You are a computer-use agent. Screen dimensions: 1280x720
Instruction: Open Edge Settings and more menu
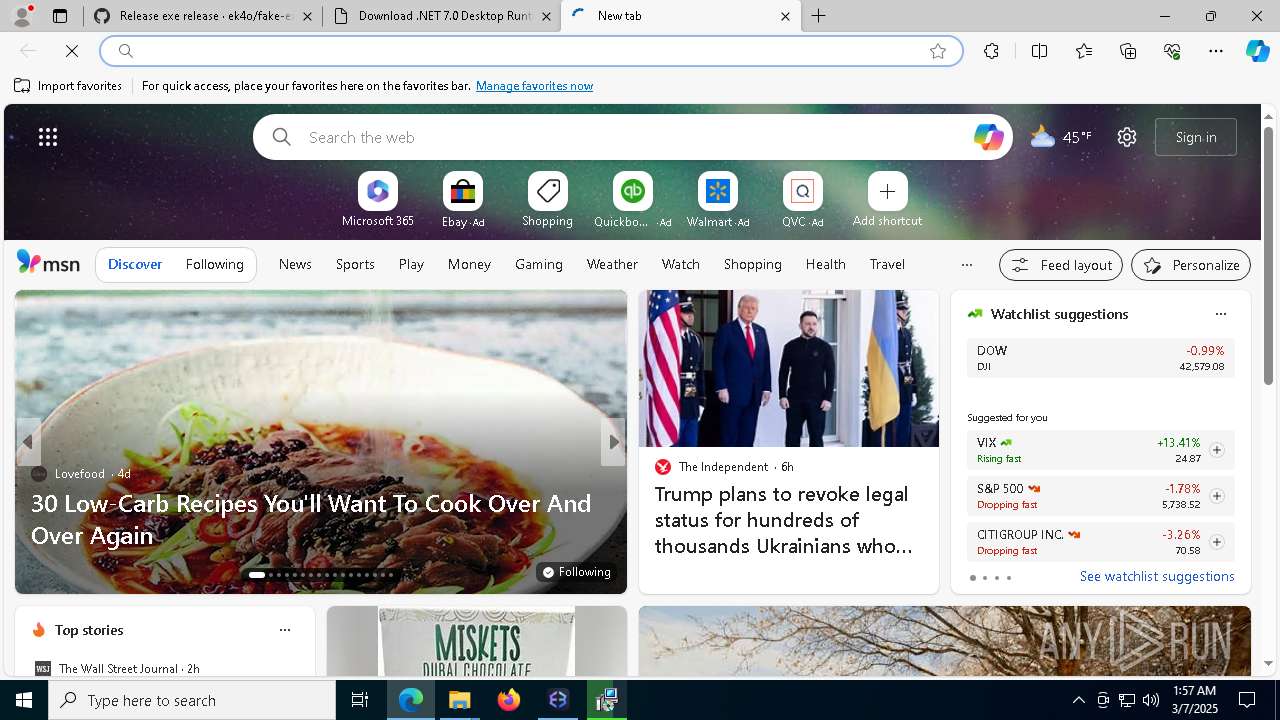click(x=1216, y=51)
